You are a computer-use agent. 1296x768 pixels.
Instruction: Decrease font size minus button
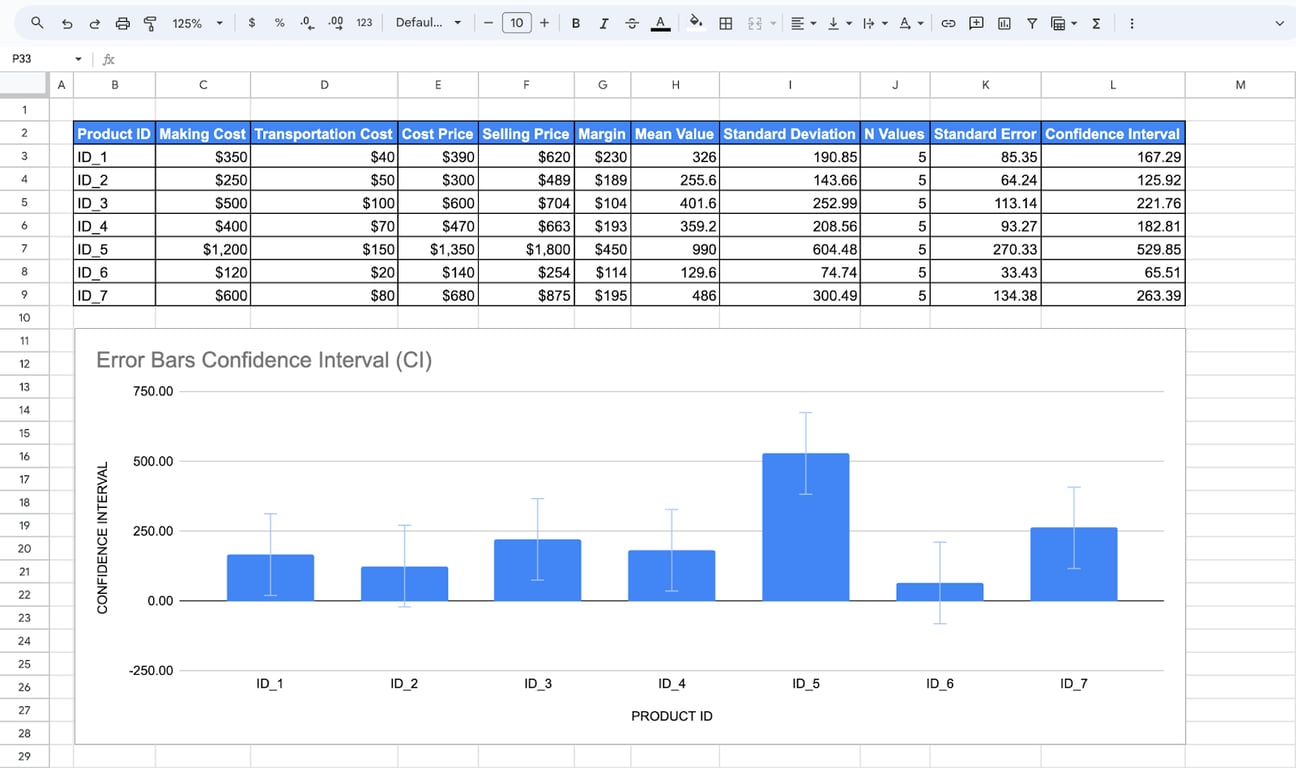488,23
